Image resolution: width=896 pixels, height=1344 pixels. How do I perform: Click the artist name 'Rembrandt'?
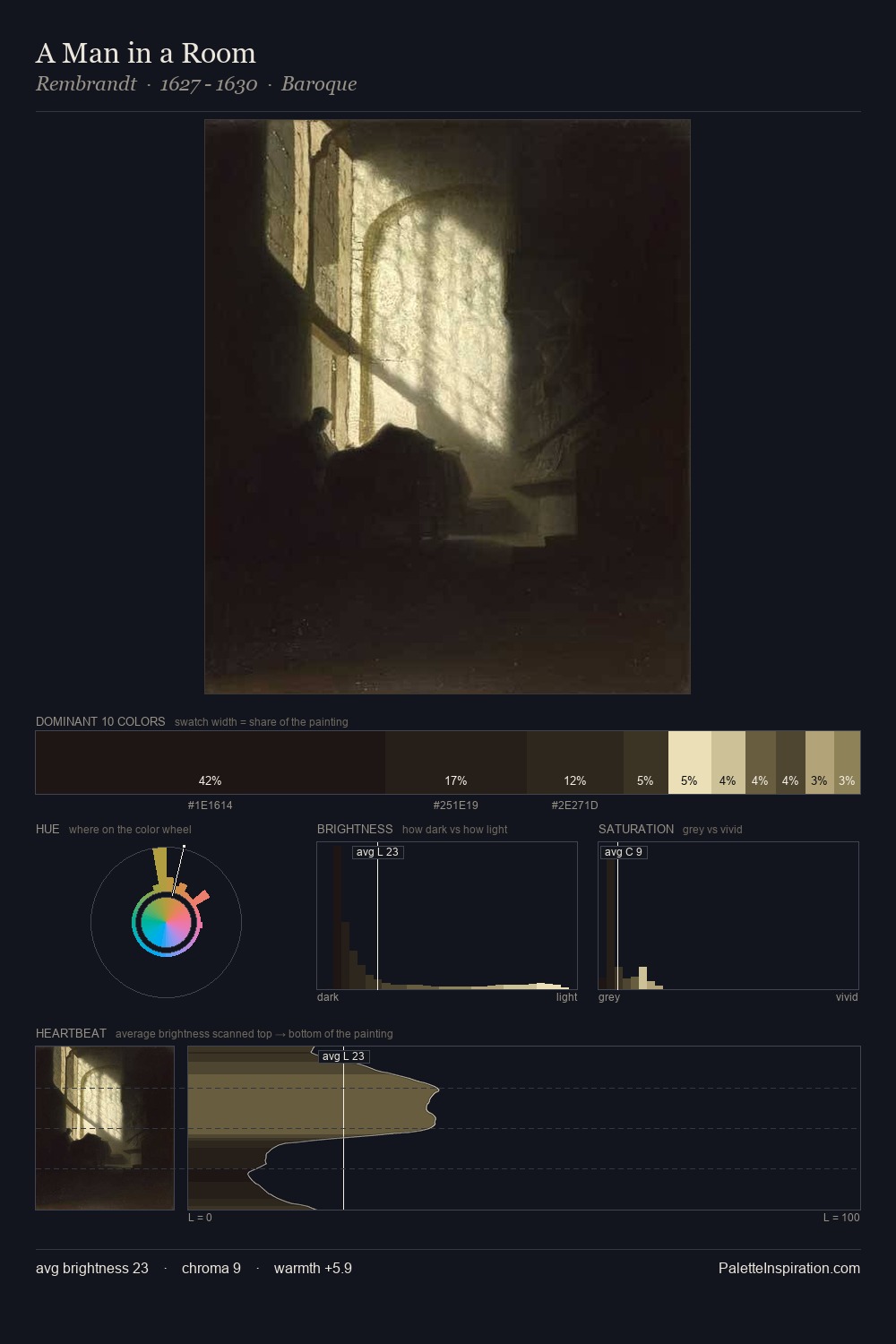[x=86, y=84]
